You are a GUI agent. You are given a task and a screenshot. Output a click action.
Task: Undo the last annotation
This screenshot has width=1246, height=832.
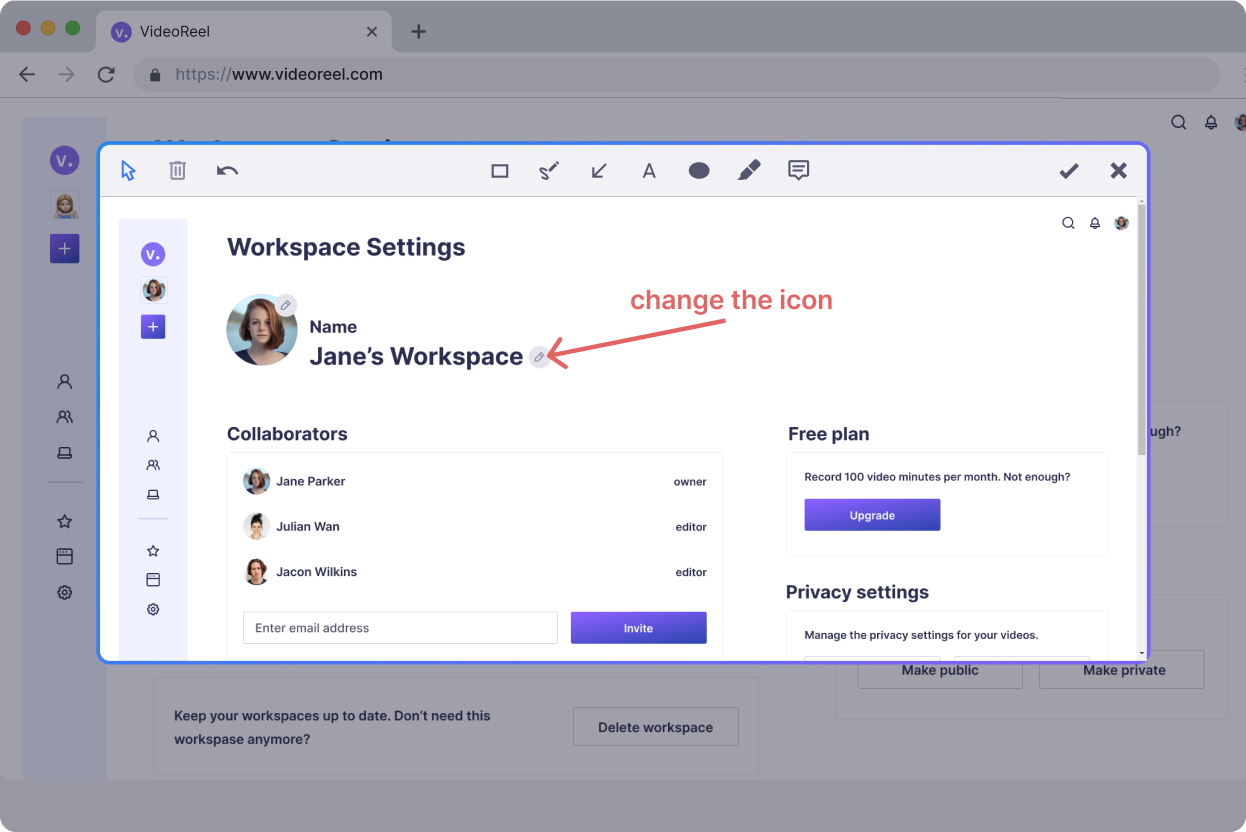pos(227,171)
